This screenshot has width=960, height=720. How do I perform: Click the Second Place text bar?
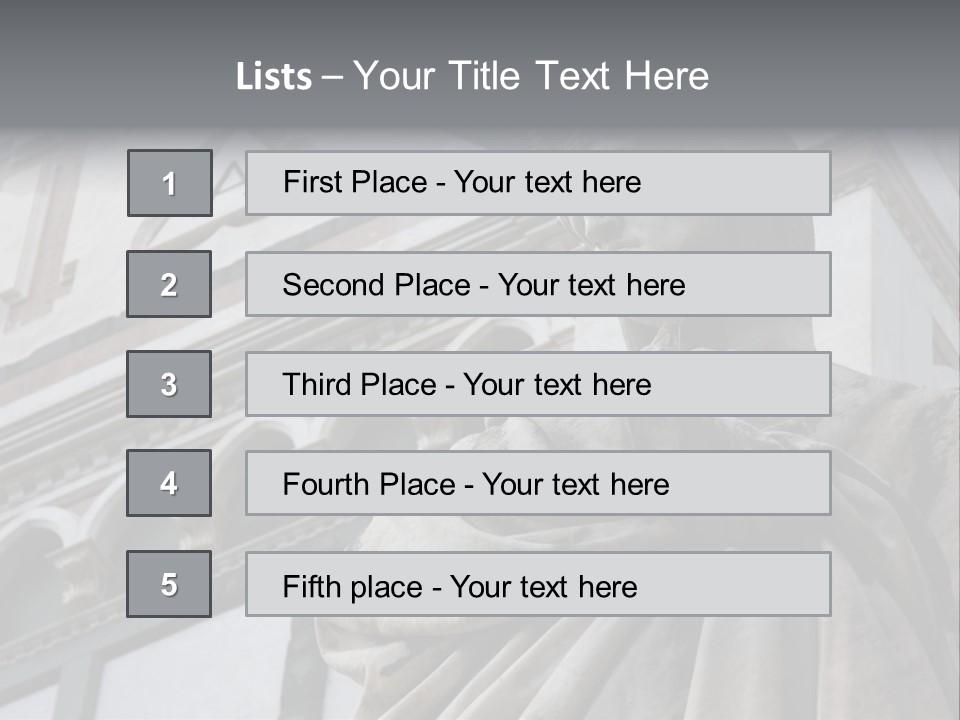click(538, 284)
